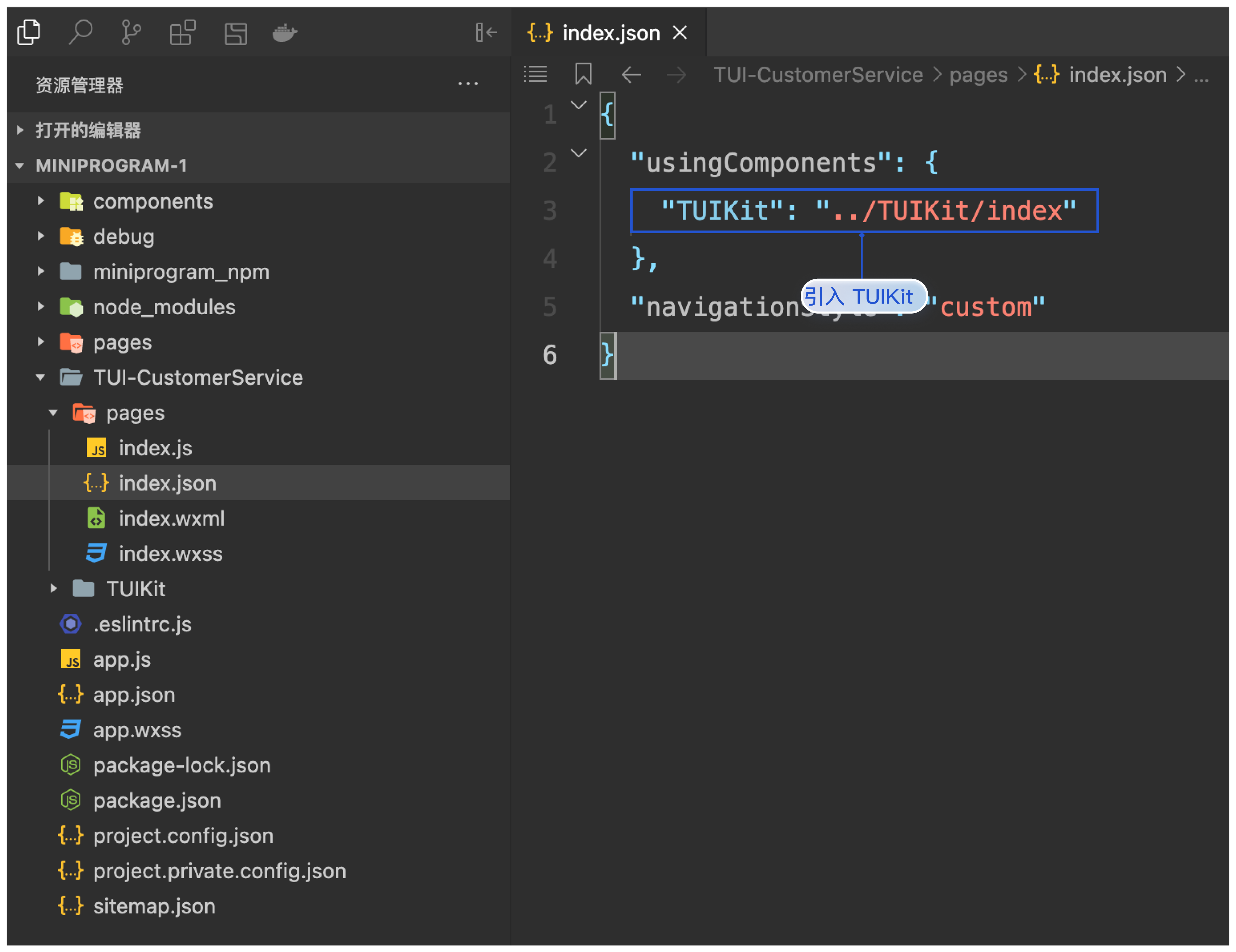Viewport: 1236px width, 952px height.
Task: Place cursor on "usingComponents" key
Action: [761, 163]
